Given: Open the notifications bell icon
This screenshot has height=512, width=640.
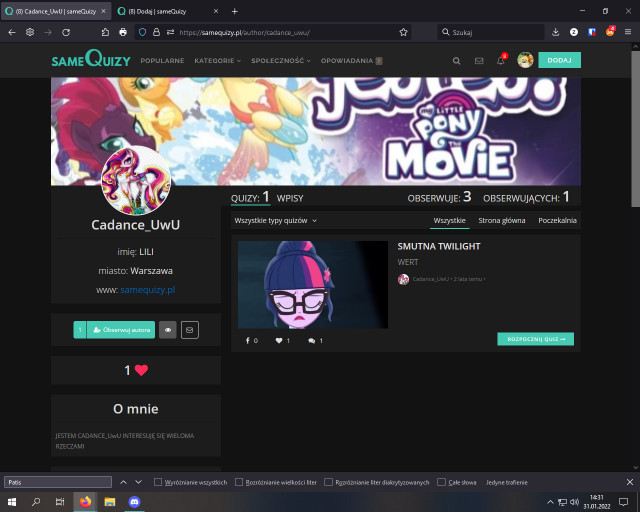Looking at the screenshot, I should [x=501, y=60].
